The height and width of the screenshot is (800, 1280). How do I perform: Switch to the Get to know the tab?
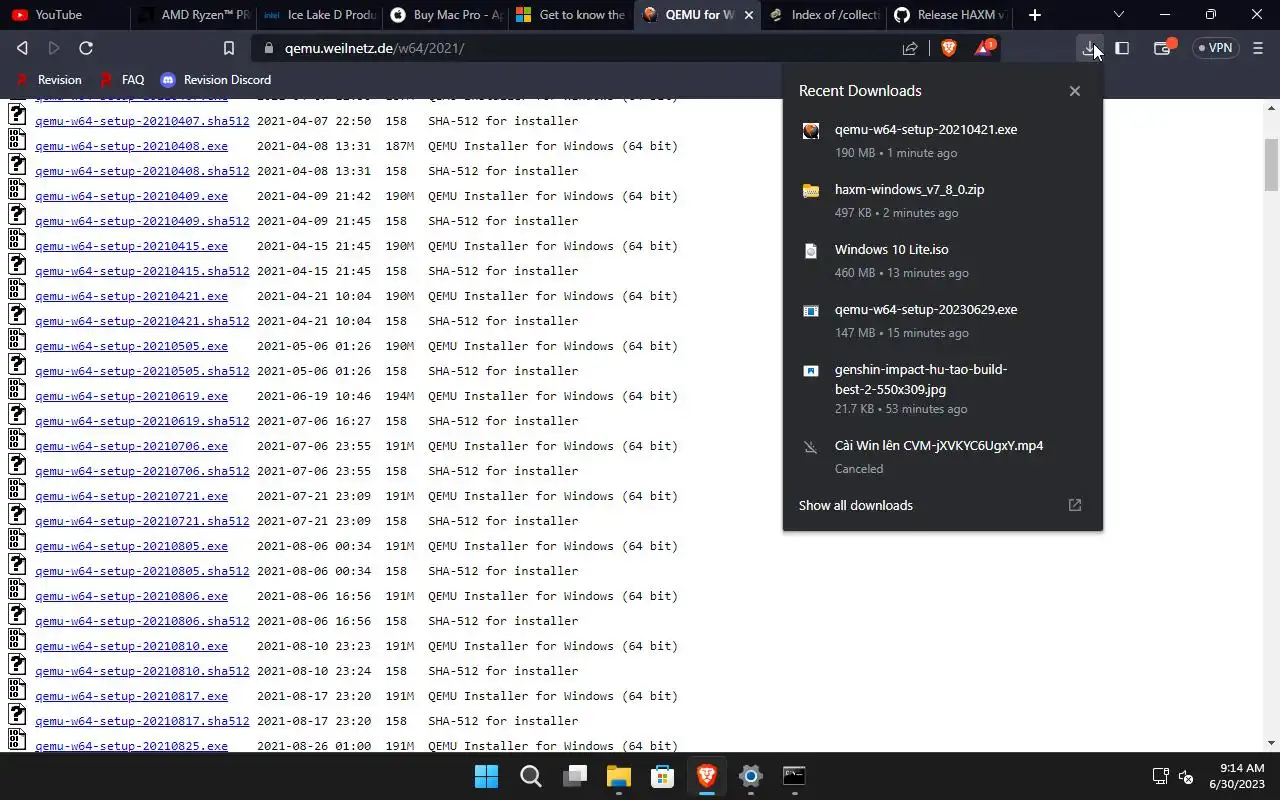click(570, 15)
